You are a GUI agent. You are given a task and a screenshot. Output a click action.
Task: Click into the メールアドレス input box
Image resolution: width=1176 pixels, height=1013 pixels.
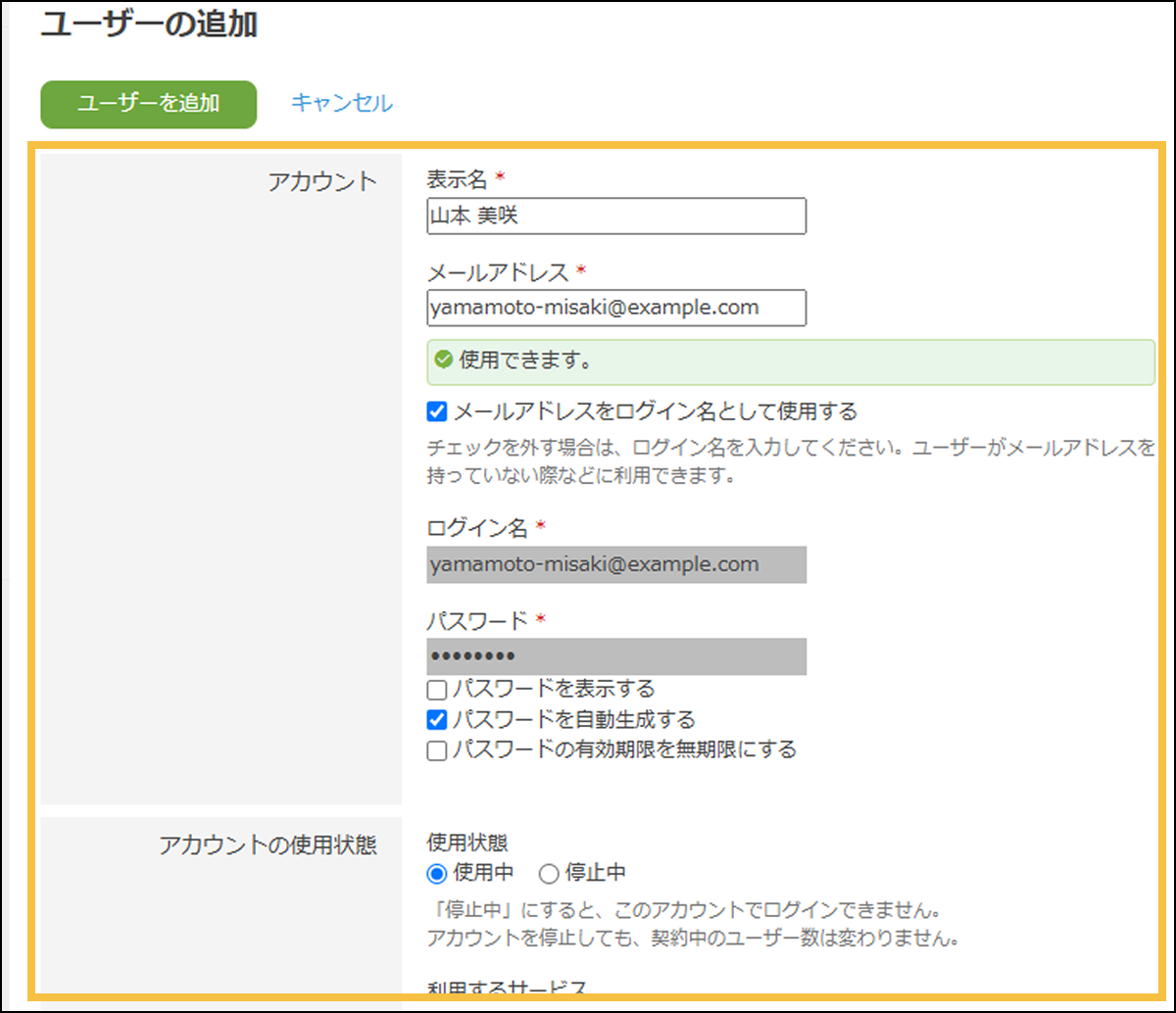point(615,308)
